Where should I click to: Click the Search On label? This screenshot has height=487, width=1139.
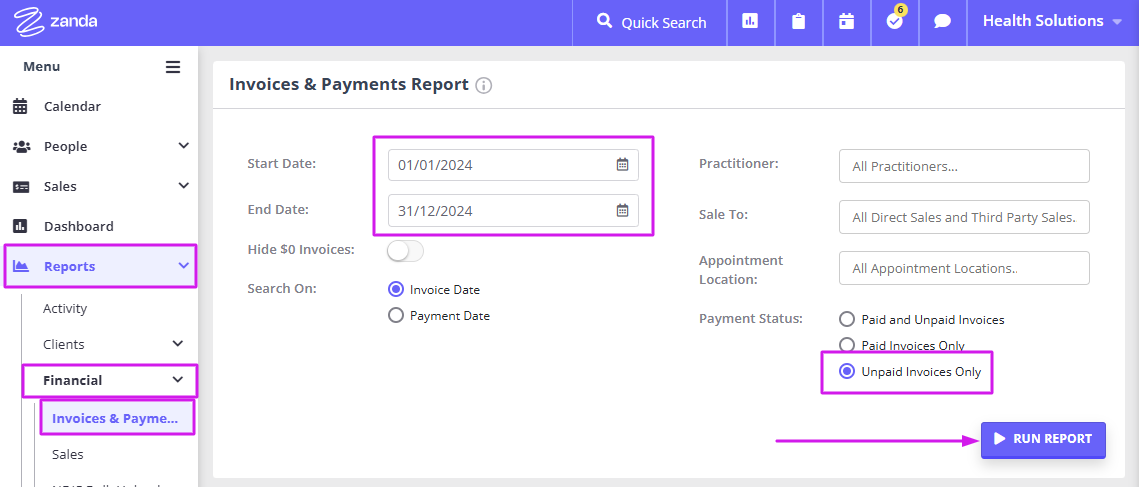click(x=282, y=288)
